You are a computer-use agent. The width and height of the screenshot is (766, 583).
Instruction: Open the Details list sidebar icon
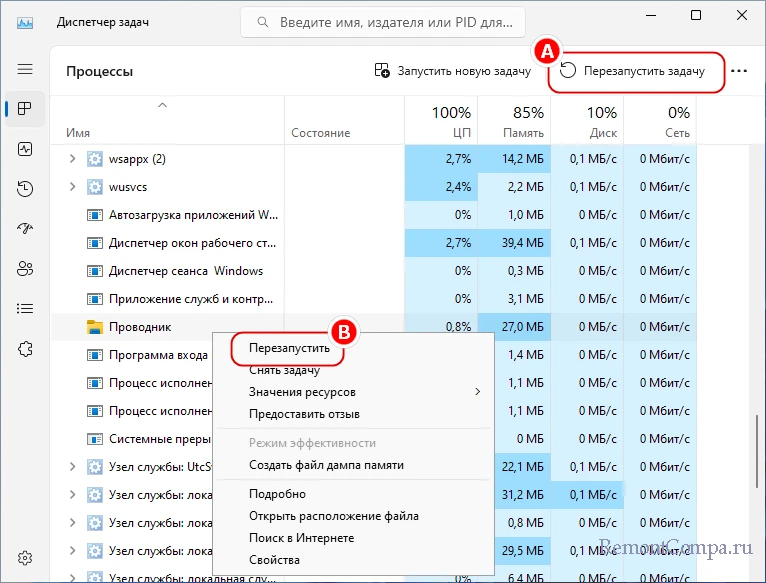pyautogui.click(x=25, y=308)
